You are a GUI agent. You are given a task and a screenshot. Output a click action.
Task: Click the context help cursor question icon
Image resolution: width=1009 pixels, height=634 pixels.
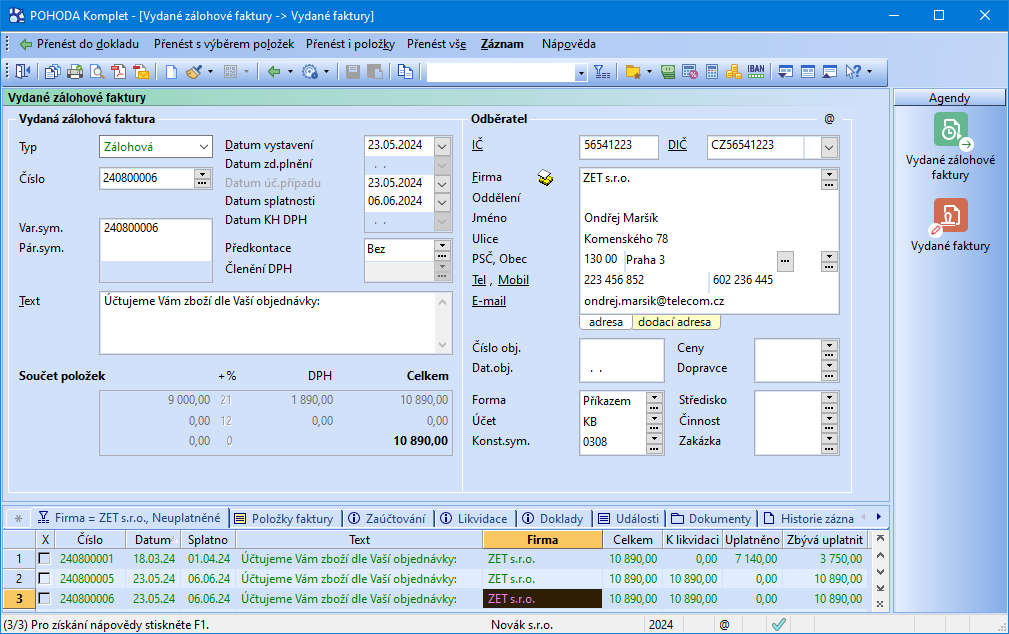(x=853, y=71)
